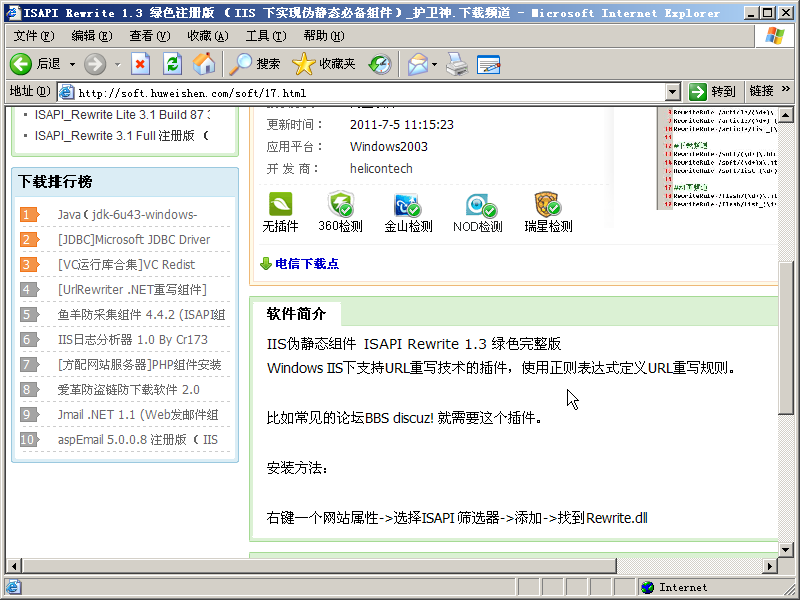The image size is (800, 600).
Task: Click the vertical scrollbar up arrow
Action: (785, 115)
